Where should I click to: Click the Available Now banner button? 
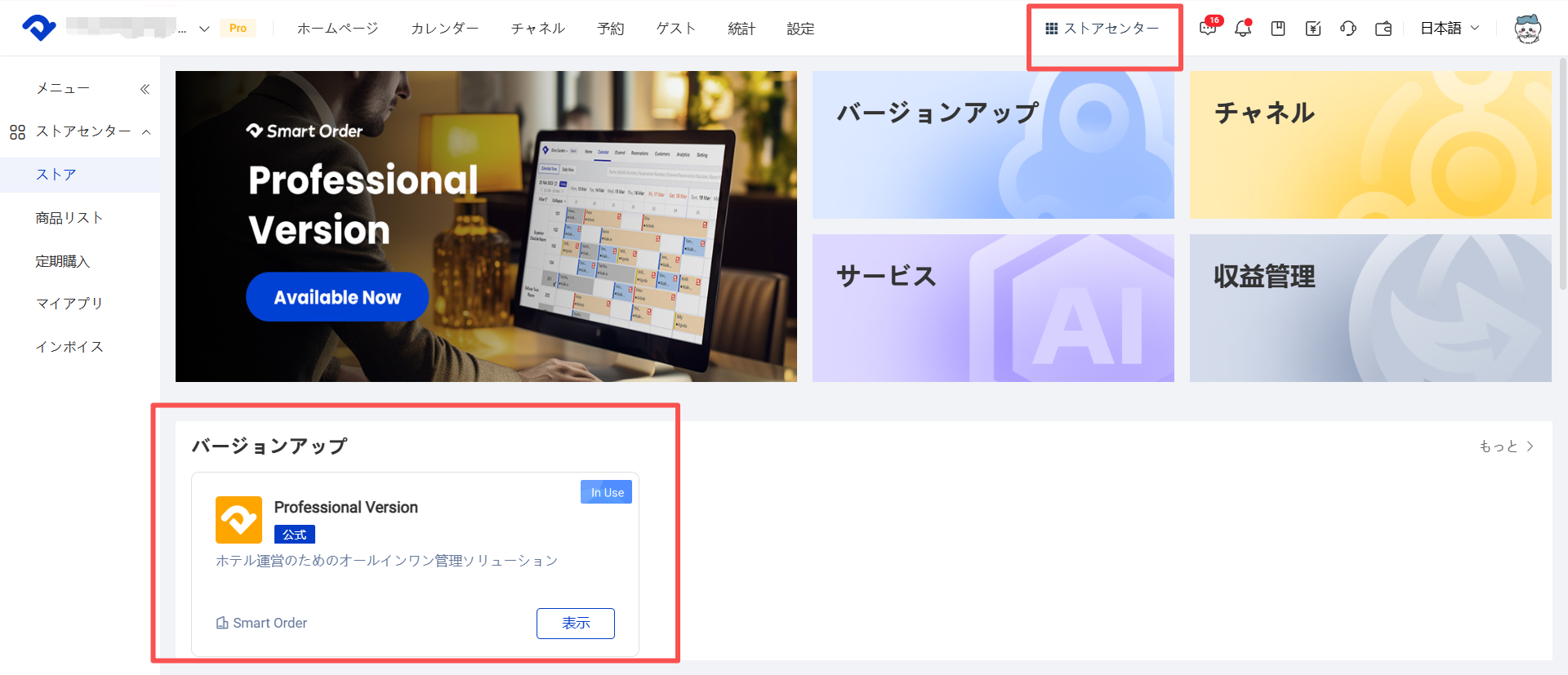coord(337,297)
